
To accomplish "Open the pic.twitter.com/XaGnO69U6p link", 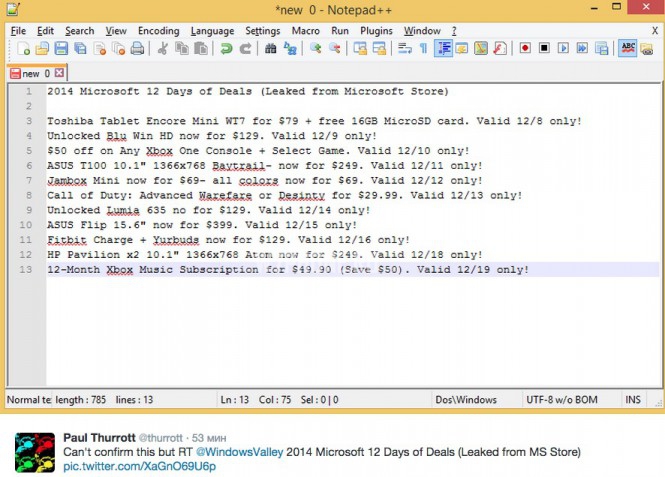I will (x=140, y=466).
